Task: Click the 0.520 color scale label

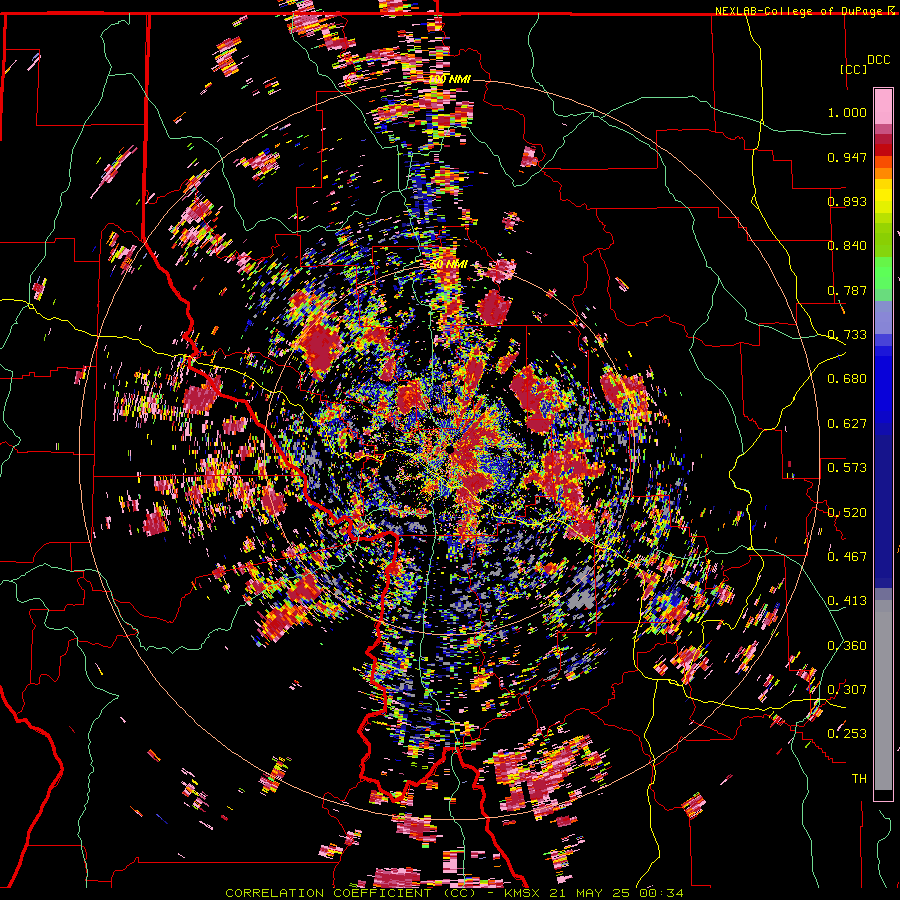Action: [x=847, y=513]
